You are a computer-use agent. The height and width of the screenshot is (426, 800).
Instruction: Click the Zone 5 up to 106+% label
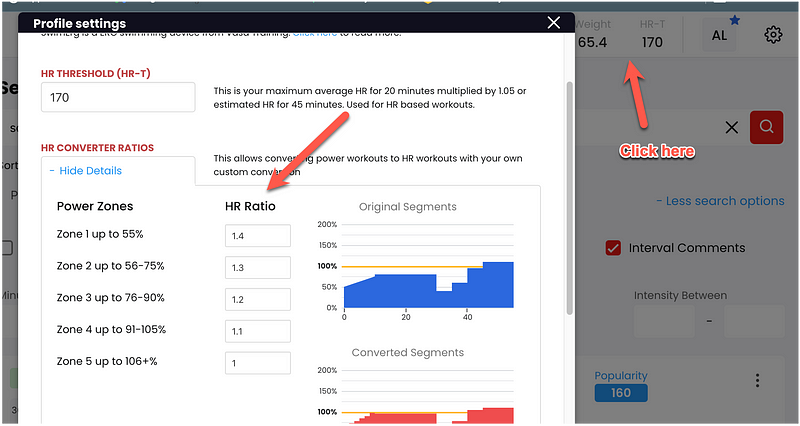[x=107, y=361]
